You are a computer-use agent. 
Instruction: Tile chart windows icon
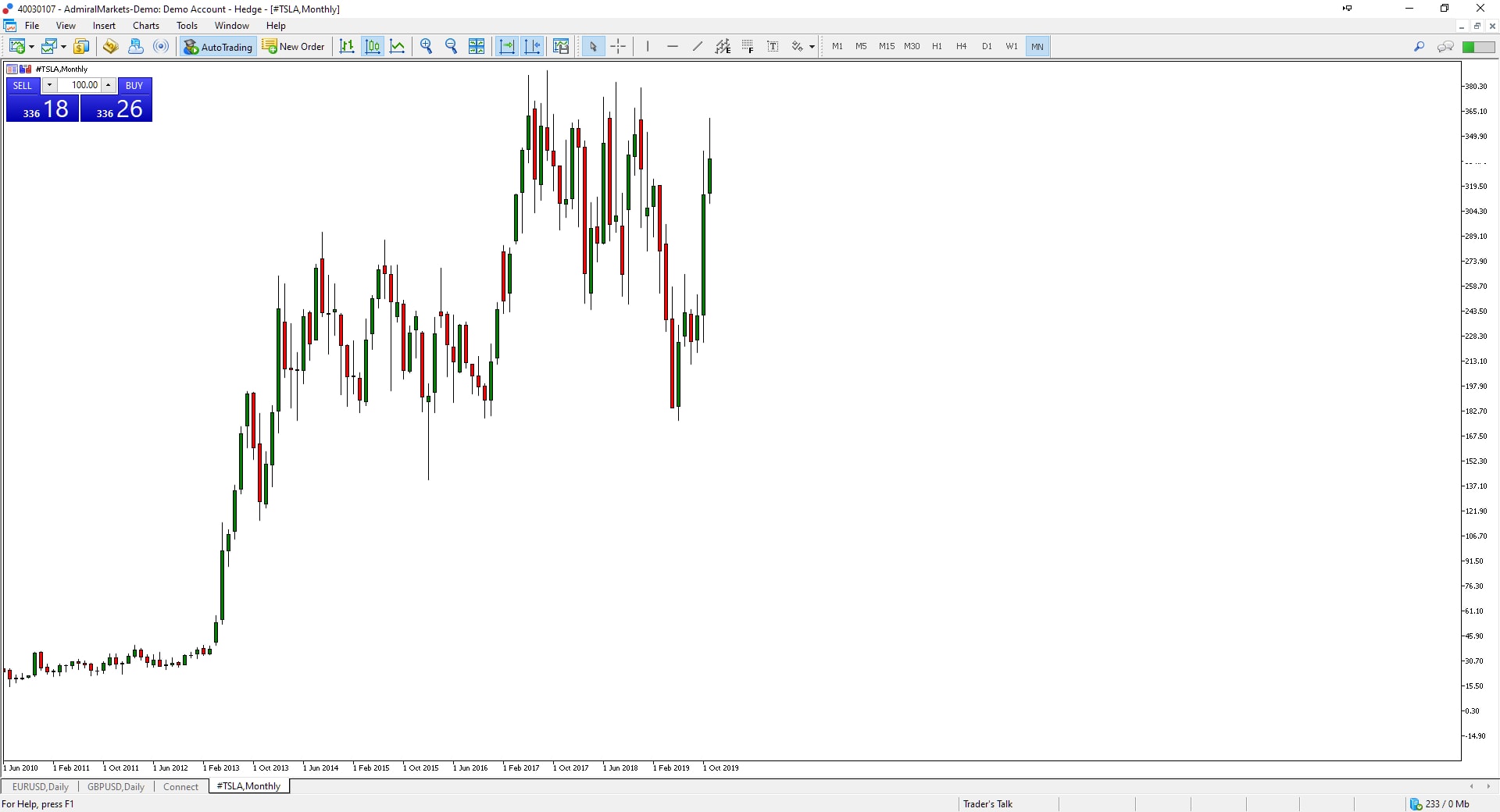[x=477, y=47]
